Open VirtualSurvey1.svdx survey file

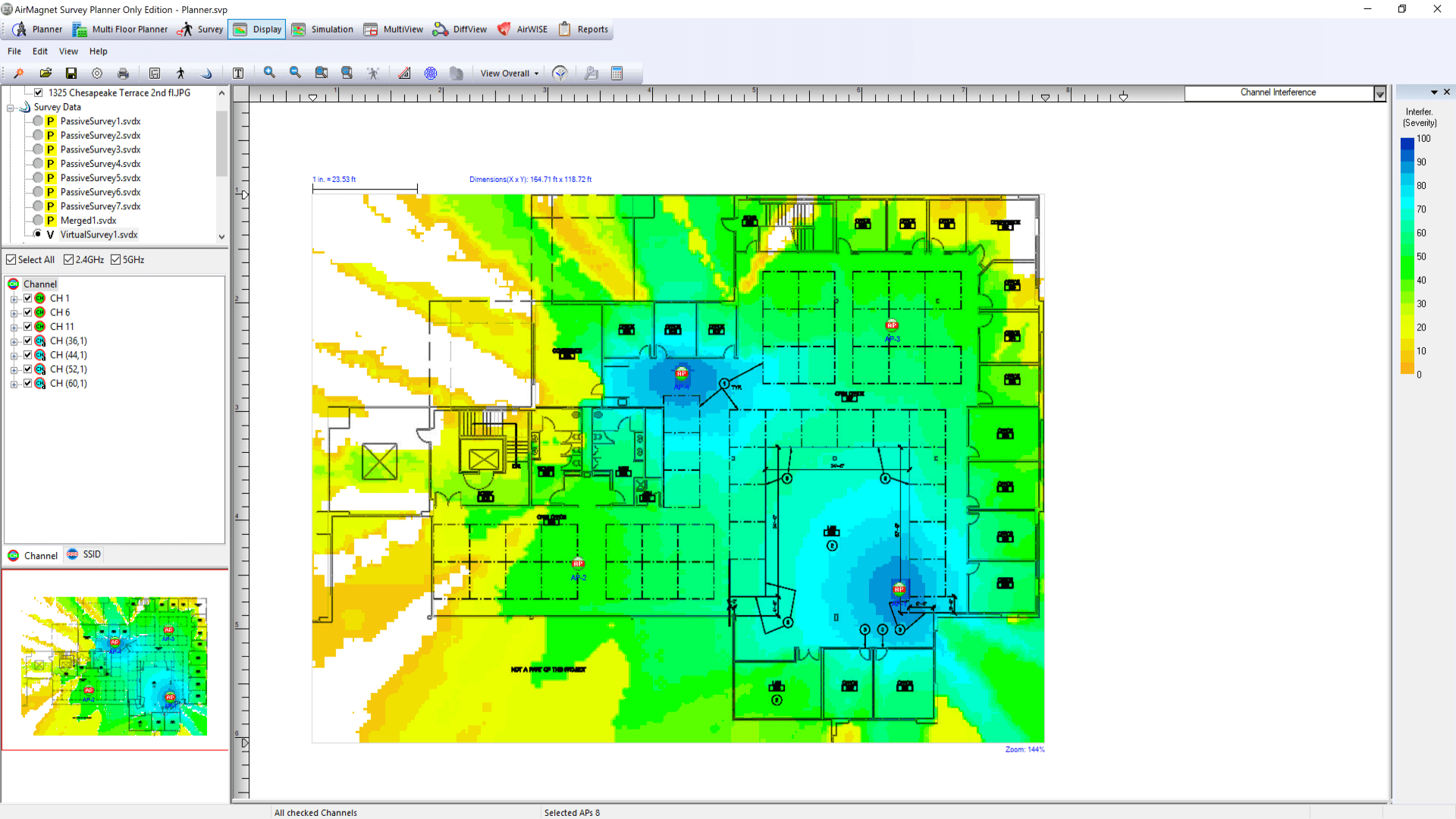[x=99, y=234]
